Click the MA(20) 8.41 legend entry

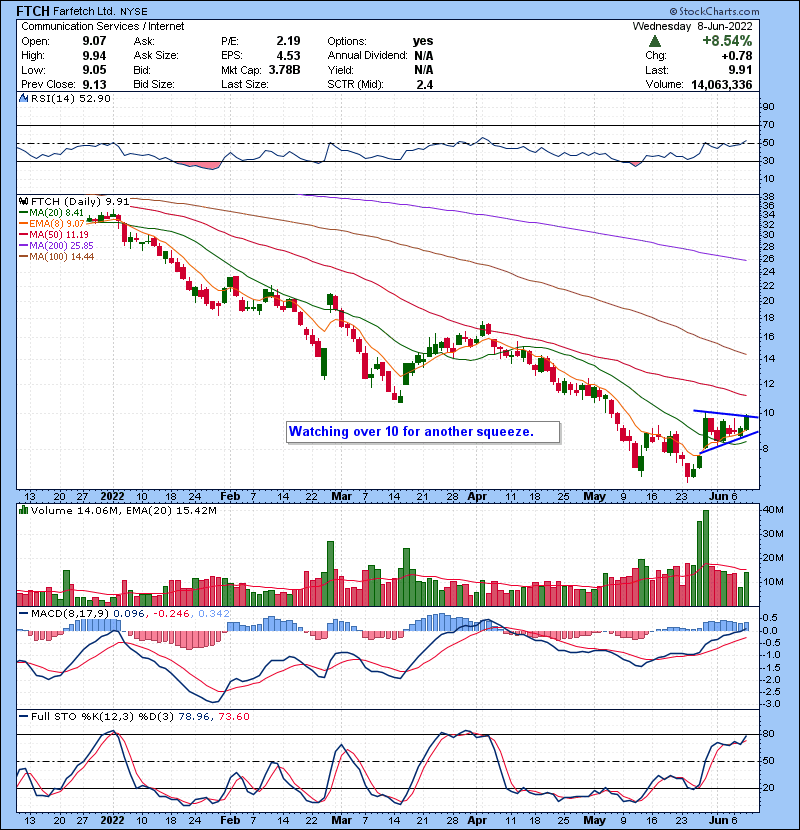(x=51, y=213)
